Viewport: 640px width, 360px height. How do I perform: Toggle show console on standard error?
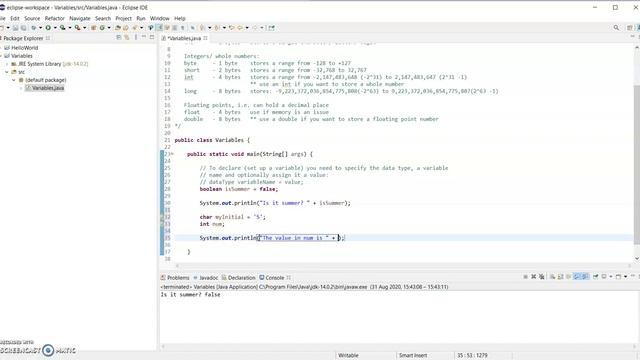coord(585,277)
